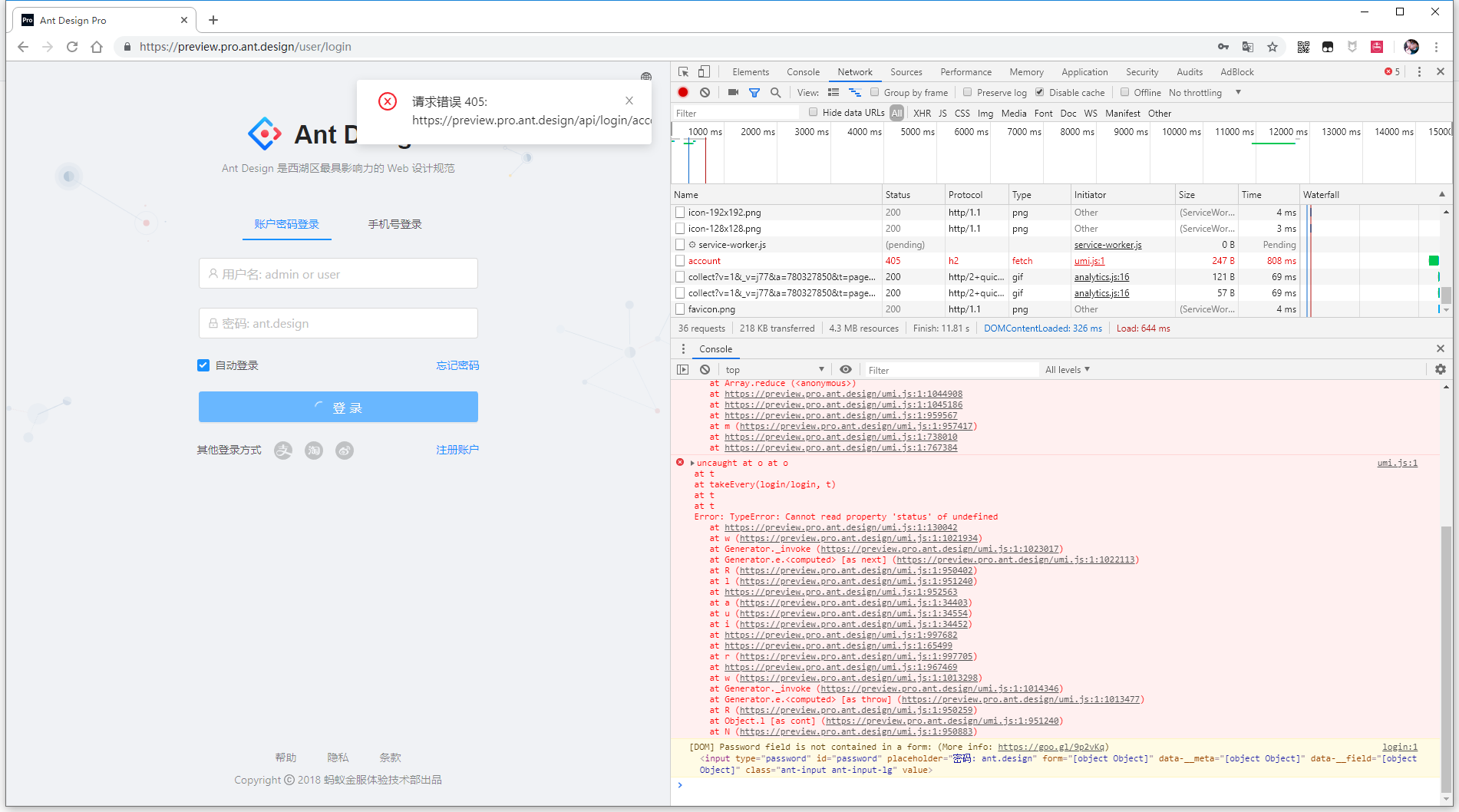Enable the Offline checkbox
The width and height of the screenshot is (1459, 812).
1124,92
